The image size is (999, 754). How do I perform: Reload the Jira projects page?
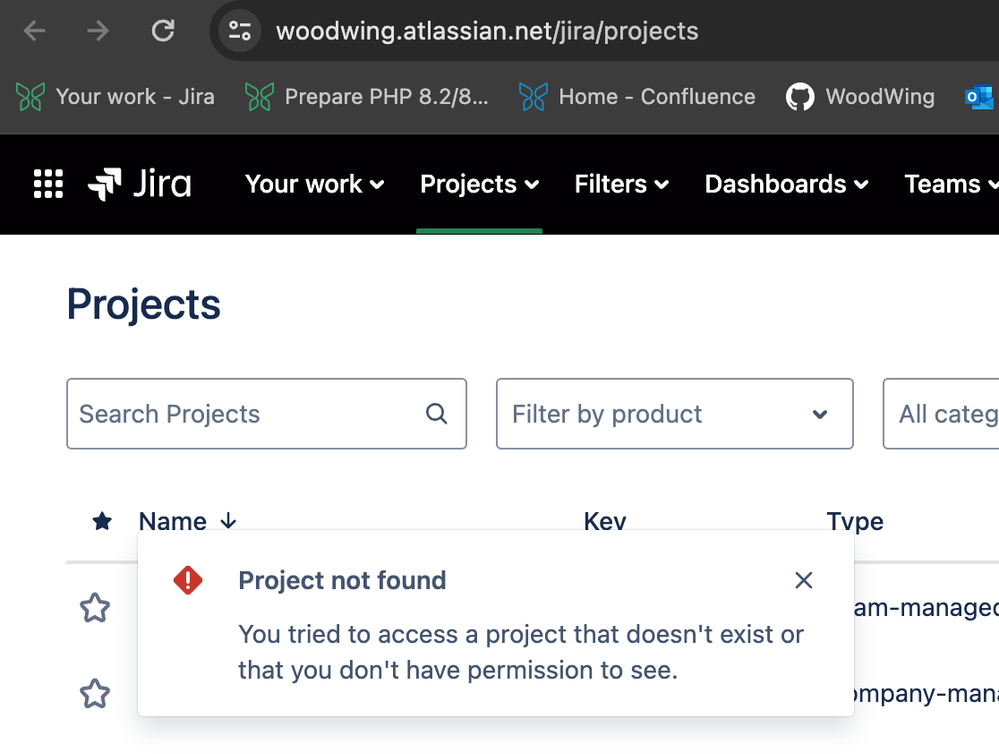[x=163, y=31]
